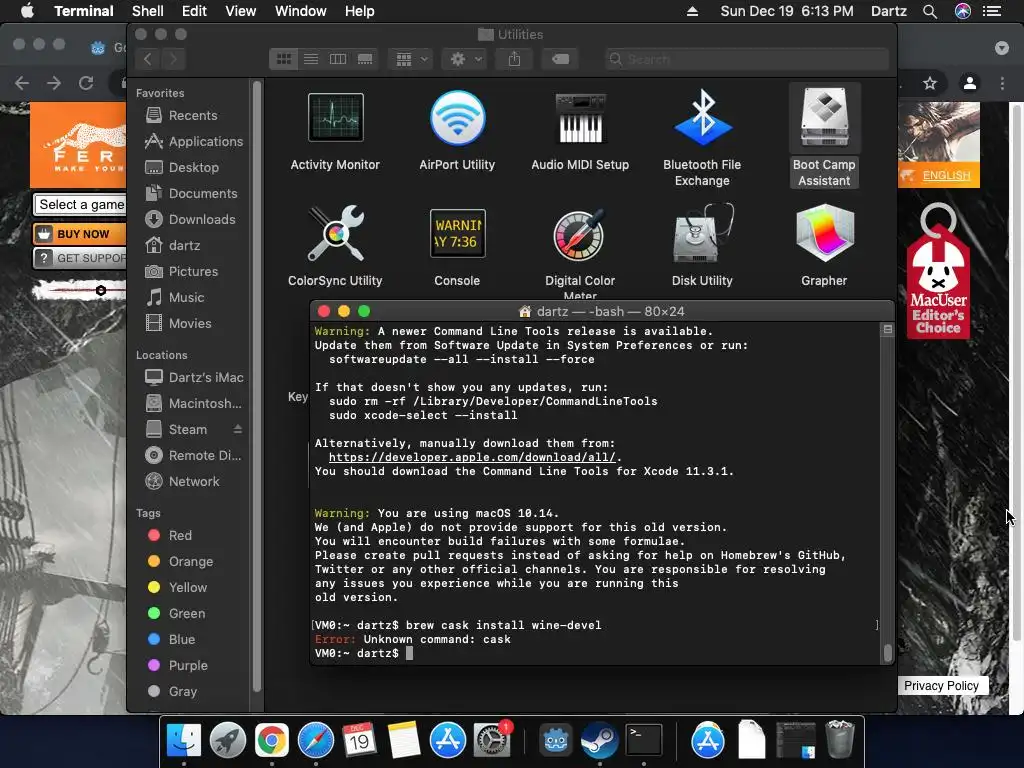Open Spotlight search in menu bar
The height and width of the screenshot is (768, 1024).
[x=930, y=11]
